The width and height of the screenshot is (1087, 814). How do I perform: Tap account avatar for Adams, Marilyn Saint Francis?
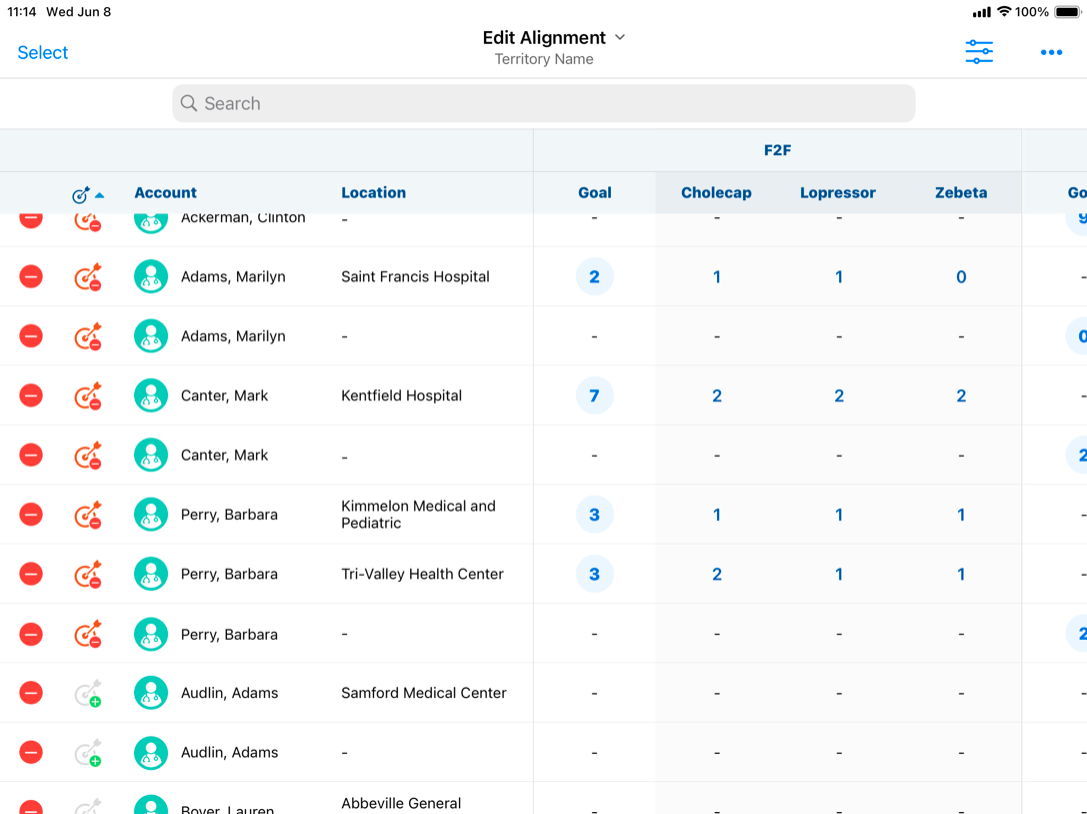point(151,277)
